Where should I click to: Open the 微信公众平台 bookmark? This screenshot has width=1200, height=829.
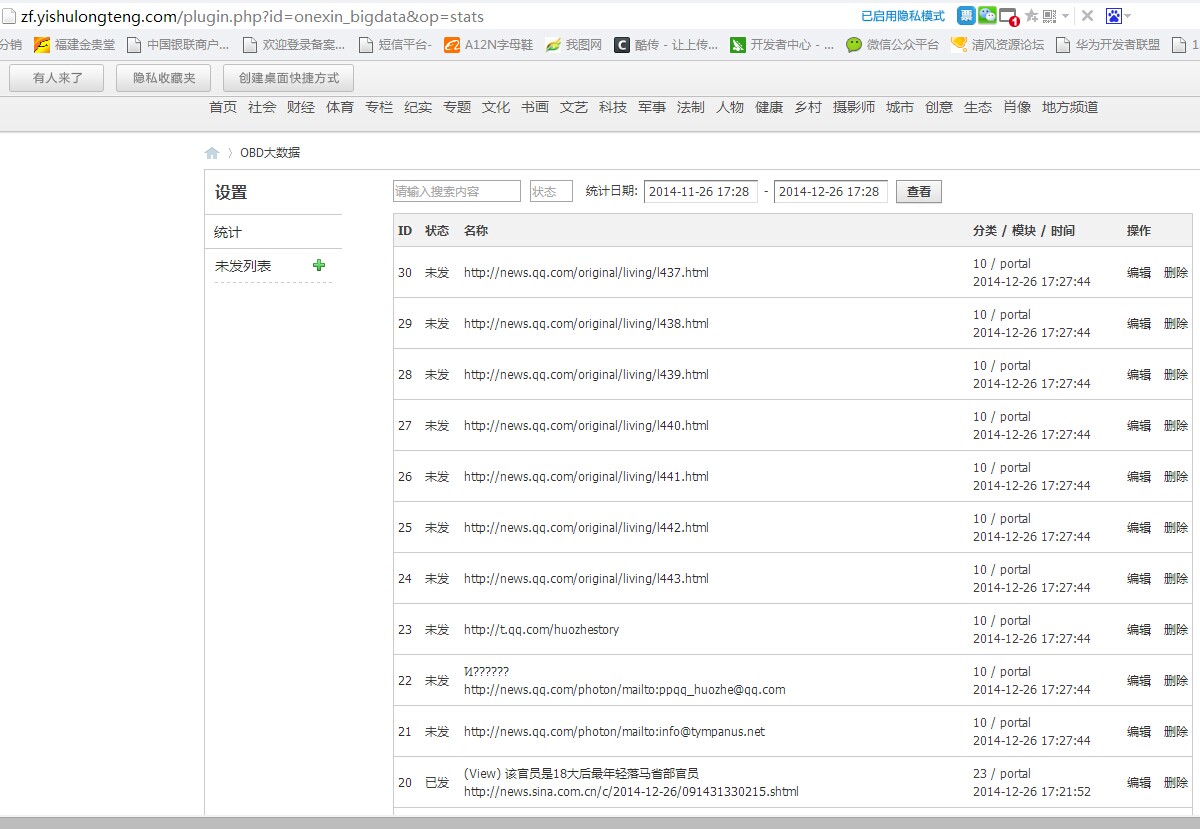point(892,44)
